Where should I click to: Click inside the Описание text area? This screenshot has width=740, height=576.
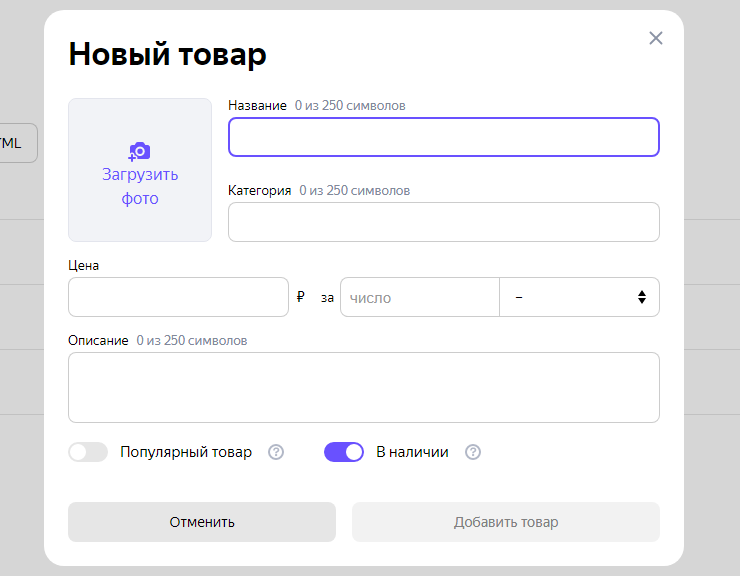click(x=363, y=387)
